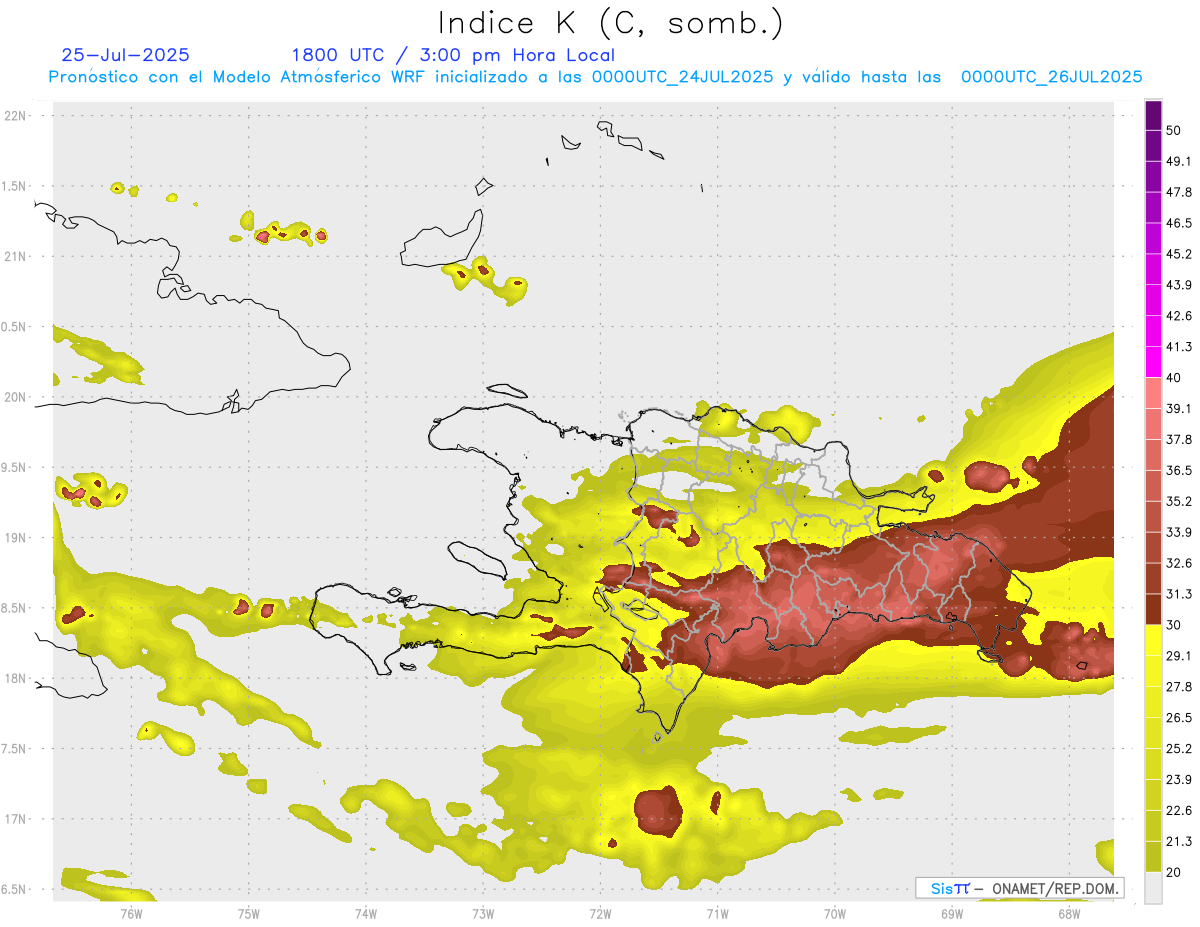Viewport: 1200px width, 927px height.
Task: Click the '30' color bar label
Action: click(1174, 625)
